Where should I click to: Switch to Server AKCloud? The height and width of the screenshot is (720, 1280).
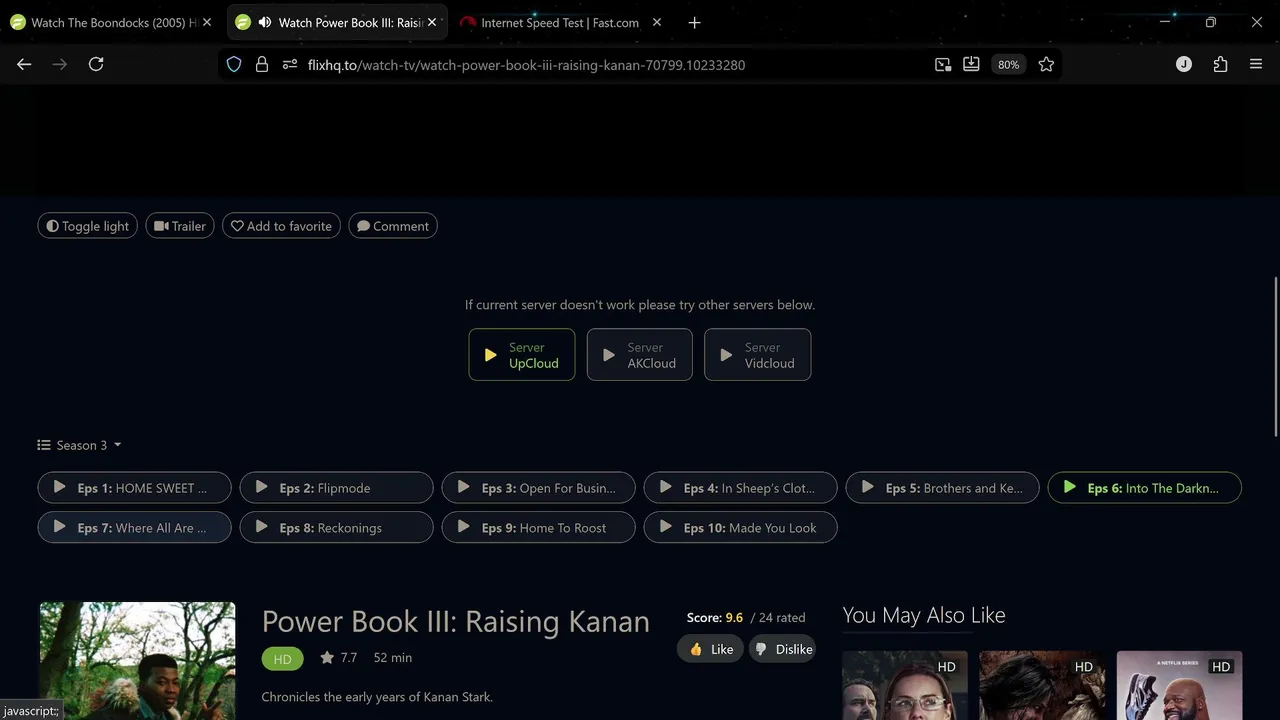(640, 355)
